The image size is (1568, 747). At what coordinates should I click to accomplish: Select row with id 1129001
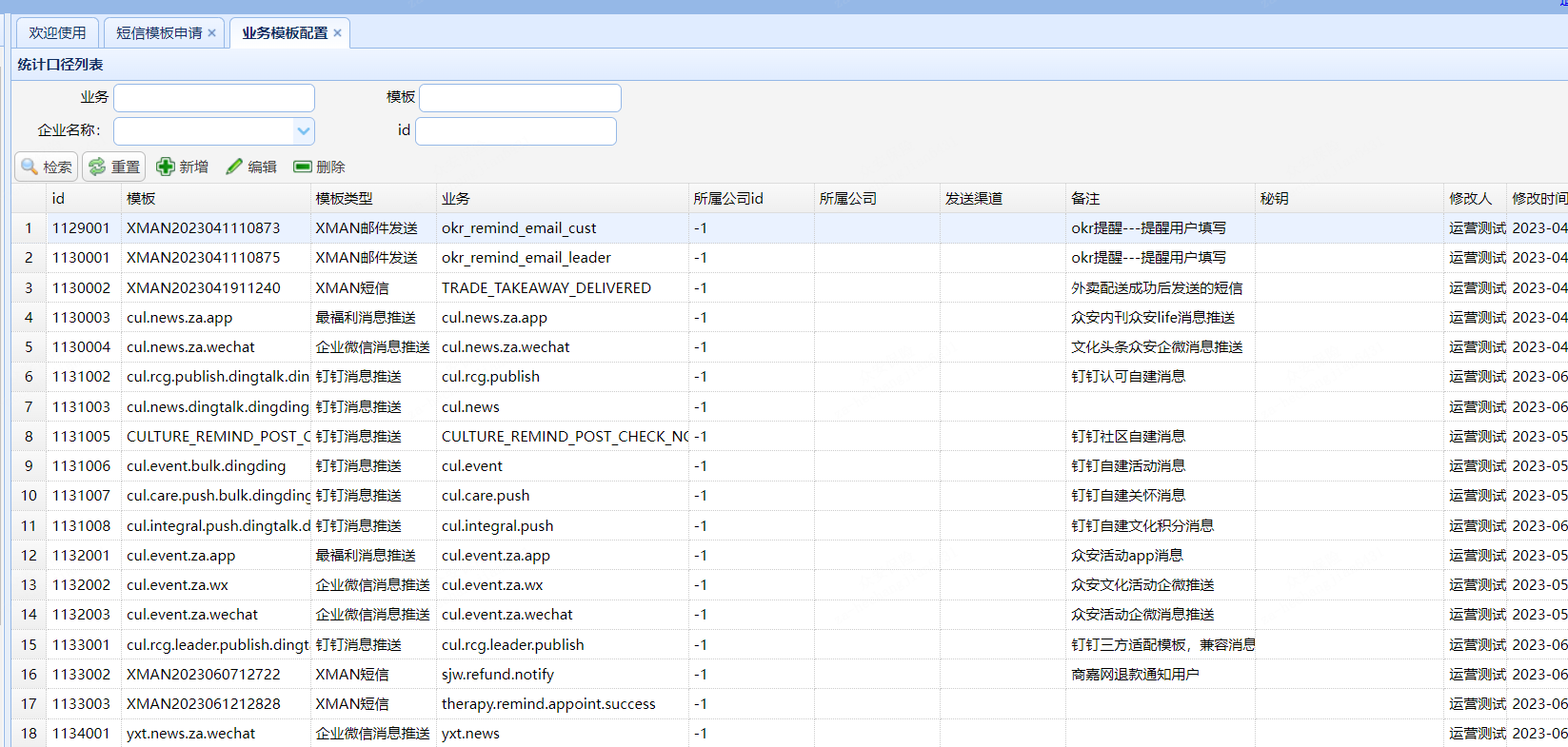coord(789,227)
